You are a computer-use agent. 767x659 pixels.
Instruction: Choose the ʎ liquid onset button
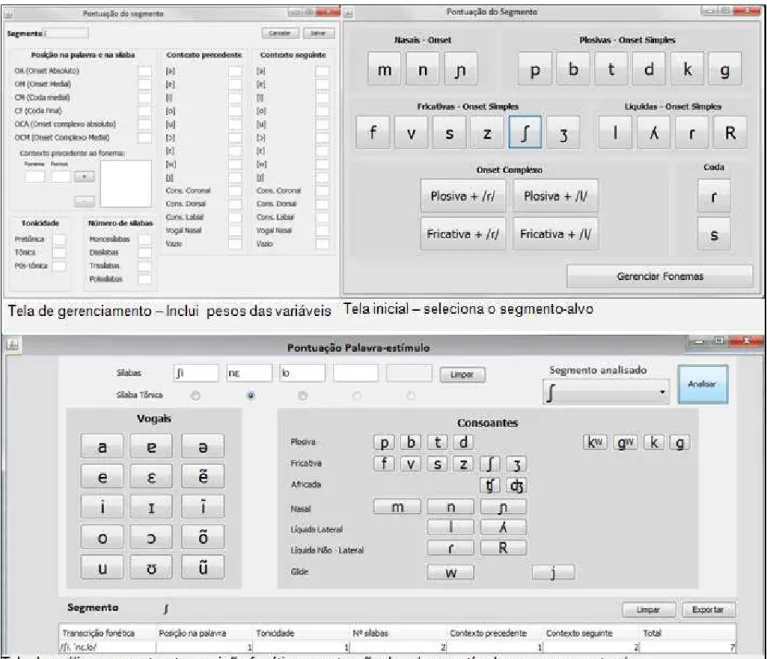pyautogui.click(x=654, y=133)
